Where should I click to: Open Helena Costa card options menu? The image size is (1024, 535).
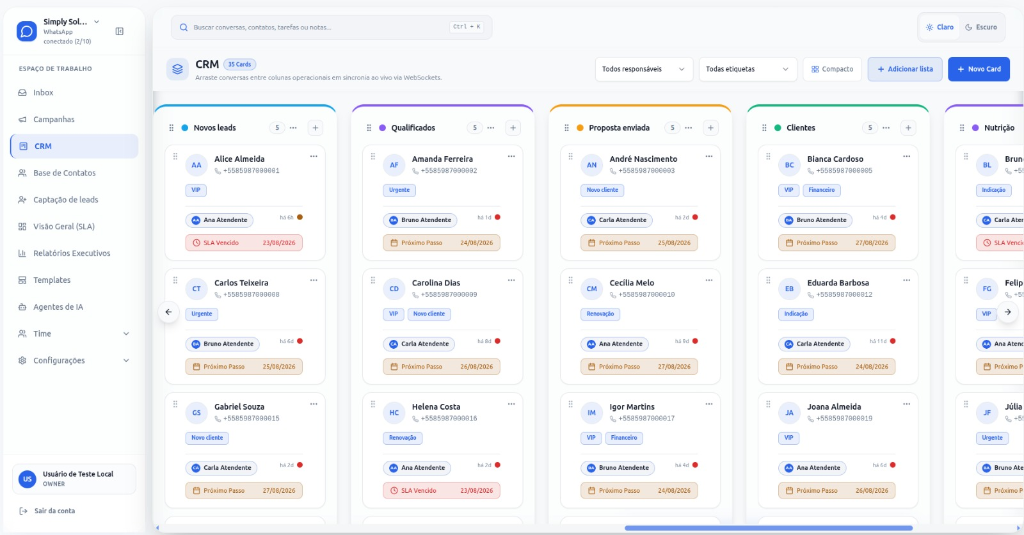[511, 404]
